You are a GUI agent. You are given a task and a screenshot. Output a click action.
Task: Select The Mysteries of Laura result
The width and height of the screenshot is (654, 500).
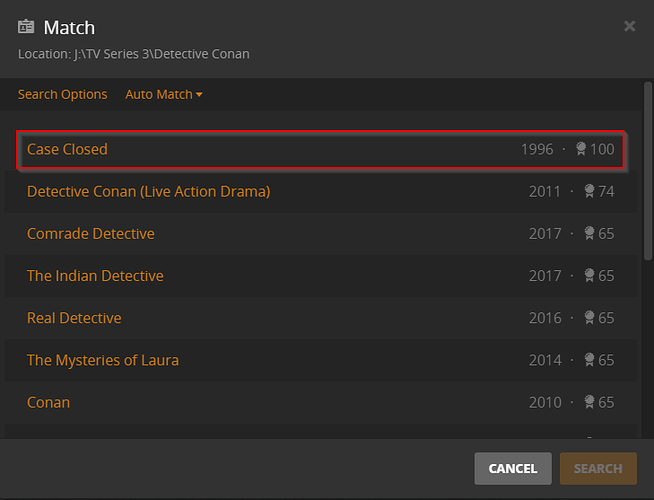coord(103,360)
